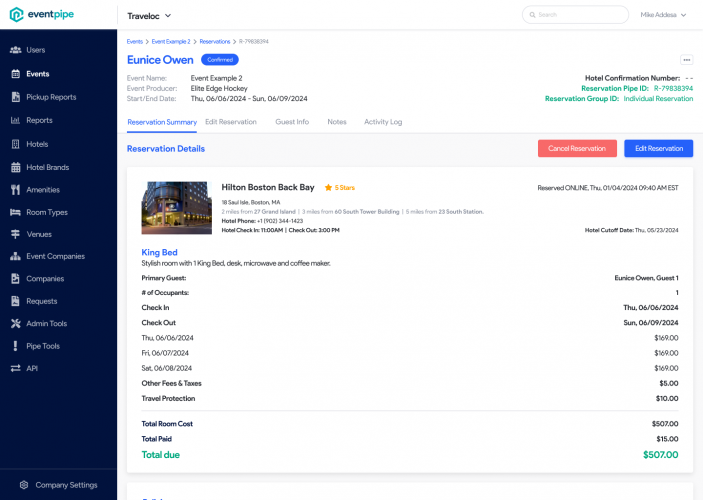Image resolution: width=703 pixels, height=500 pixels.
Task: Click the Reports chart icon
Action: click(x=16, y=120)
